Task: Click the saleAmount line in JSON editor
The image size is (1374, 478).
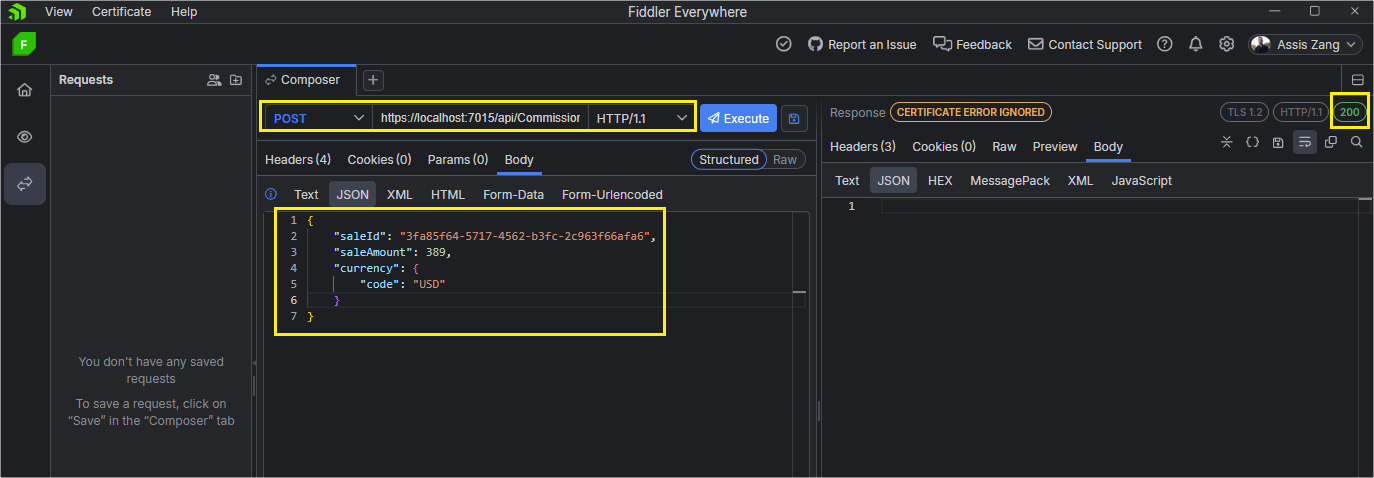Action: pos(393,252)
